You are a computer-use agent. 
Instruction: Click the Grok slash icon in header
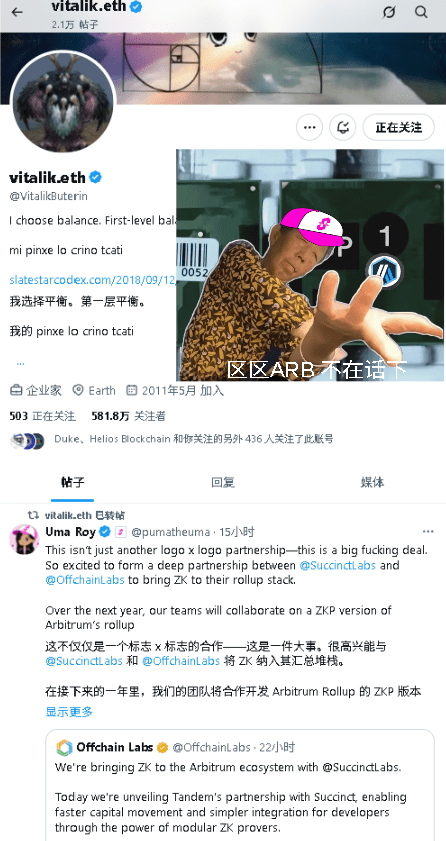pyautogui.click(x=389, y=12)
